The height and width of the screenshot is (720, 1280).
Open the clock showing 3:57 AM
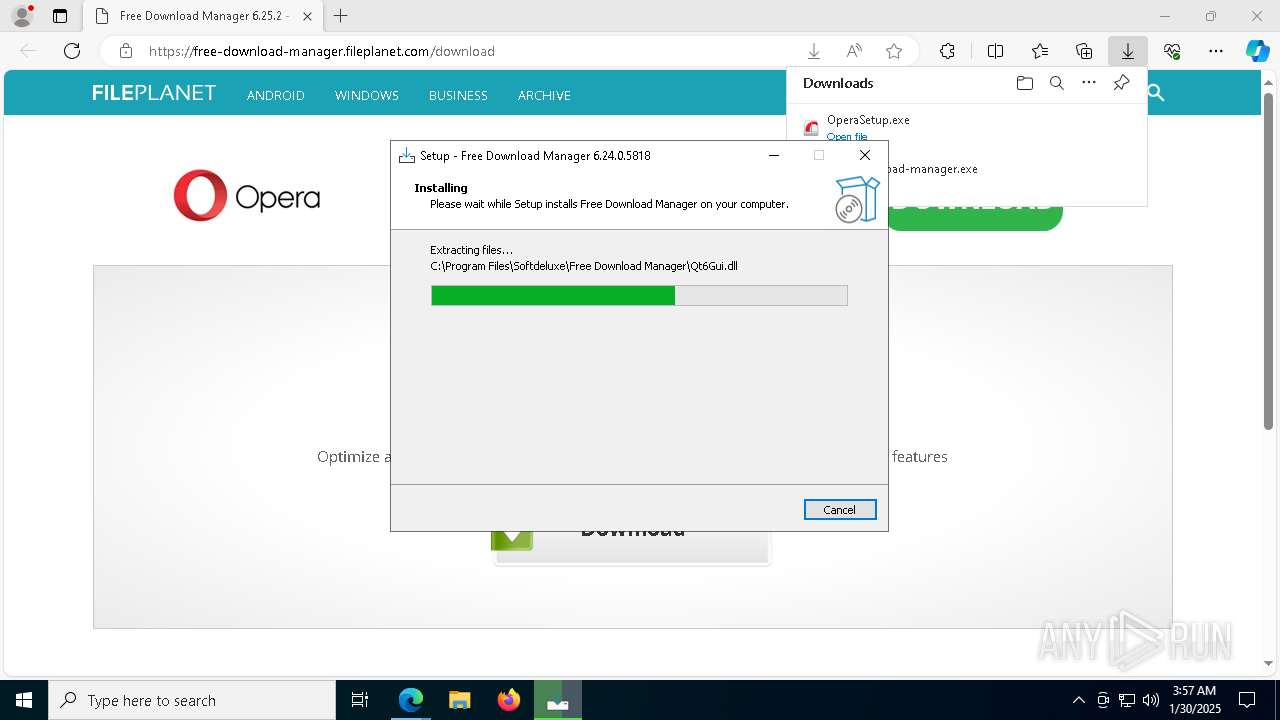click(x=1194, y=700)
